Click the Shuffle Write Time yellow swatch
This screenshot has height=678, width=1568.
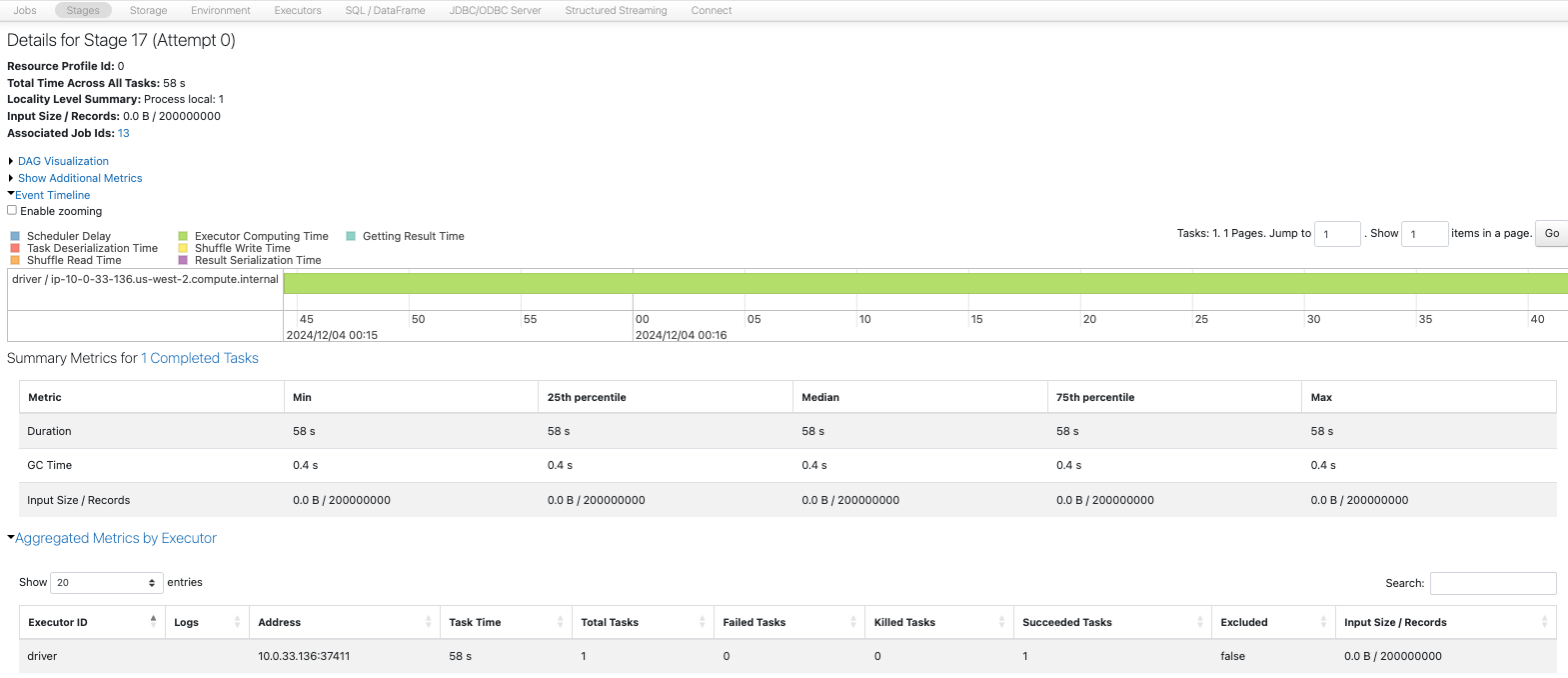183,248
